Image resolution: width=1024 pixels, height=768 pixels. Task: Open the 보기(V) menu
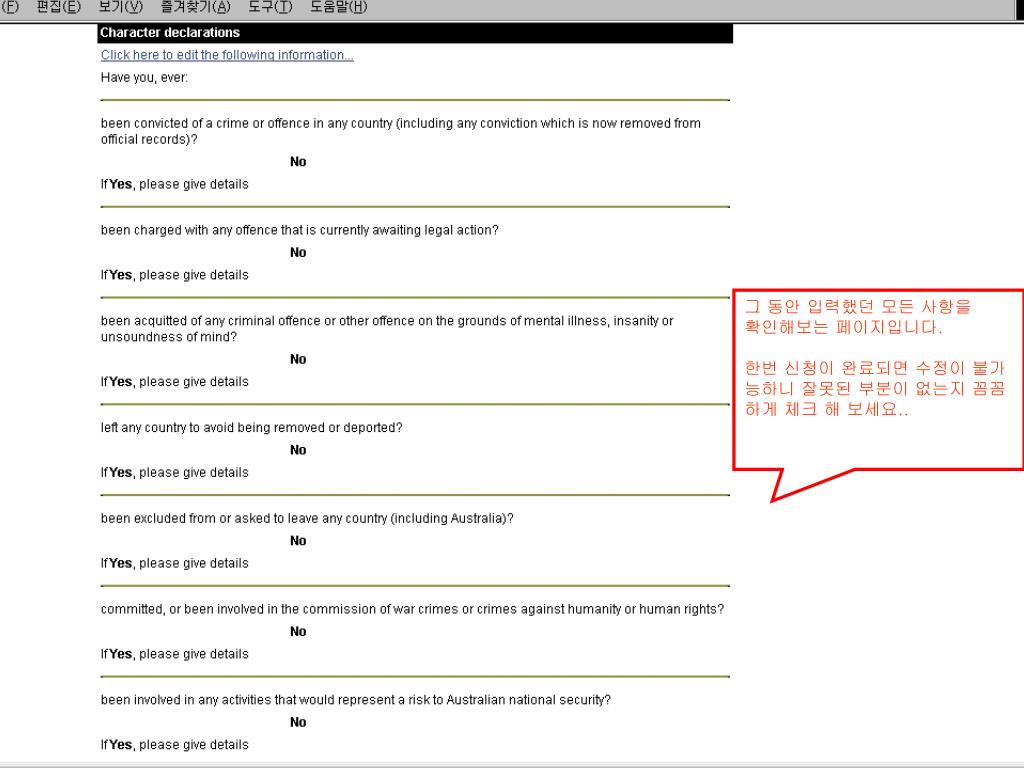coord(121,7)
